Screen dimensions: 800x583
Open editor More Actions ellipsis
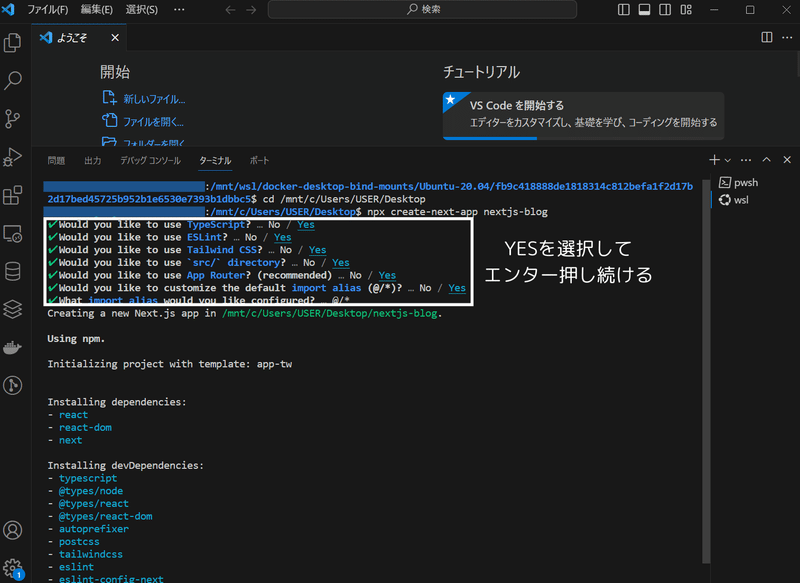[x=787, y=37]
